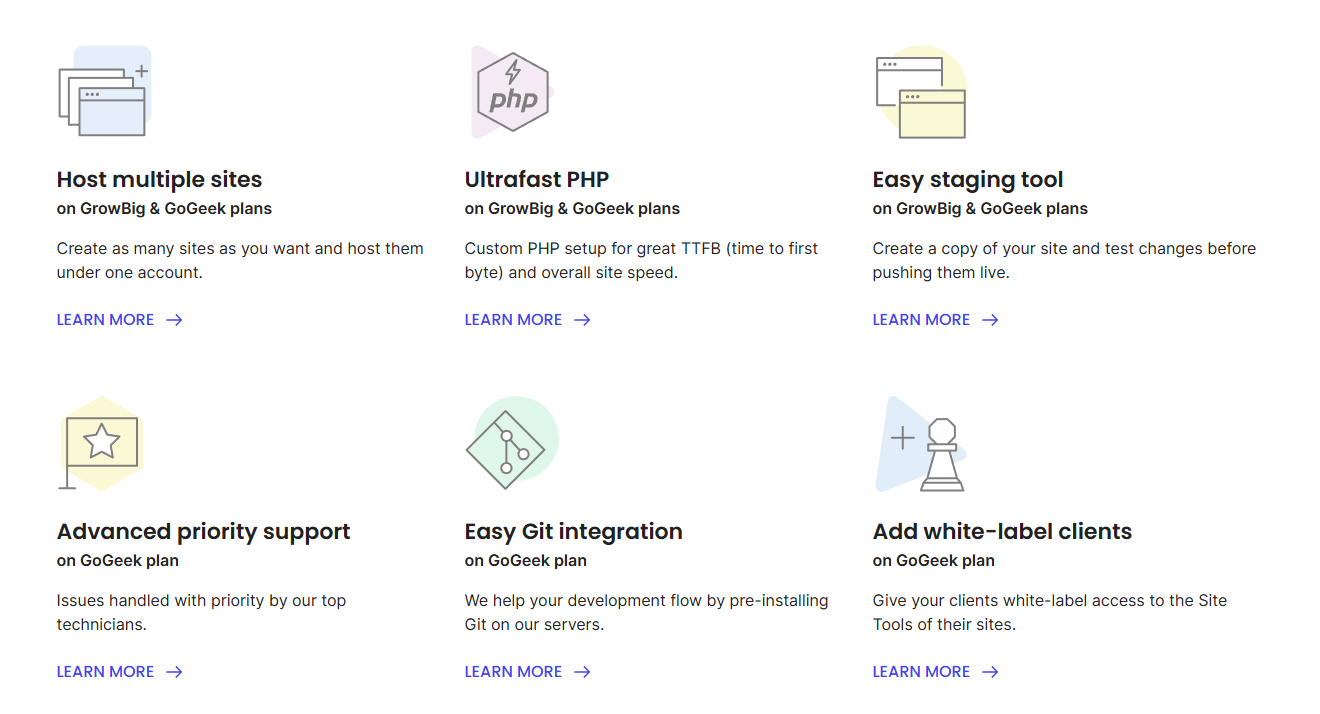Click the star flag priority support icon

click(x=101, y=442)
